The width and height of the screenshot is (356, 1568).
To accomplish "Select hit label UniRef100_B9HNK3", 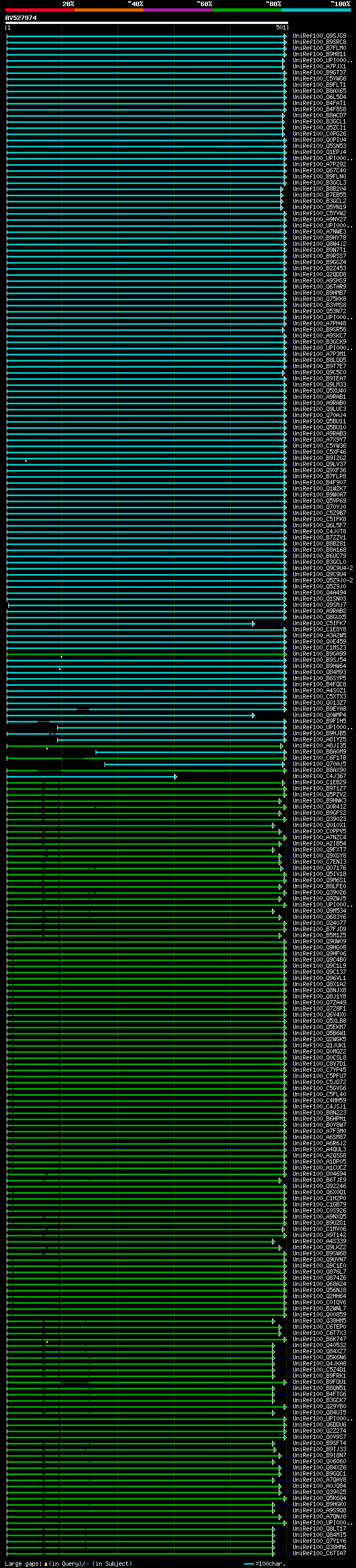I will [319, 801].
